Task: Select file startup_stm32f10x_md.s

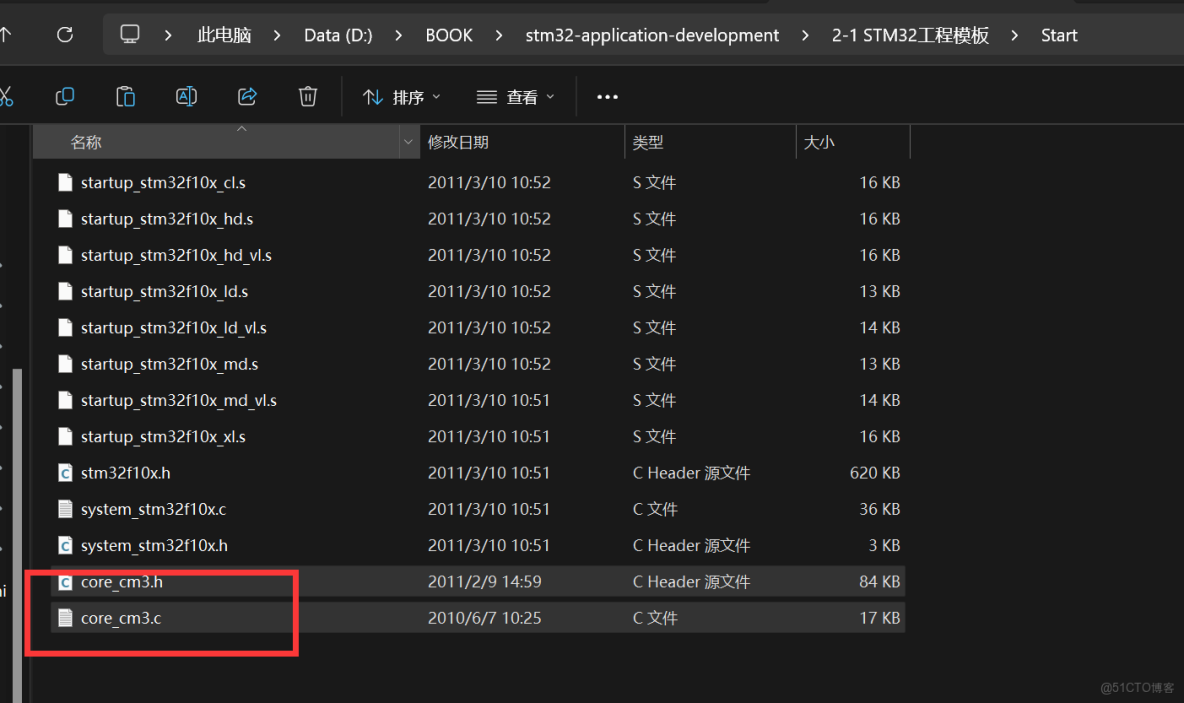Action: [x=169, y=364]
